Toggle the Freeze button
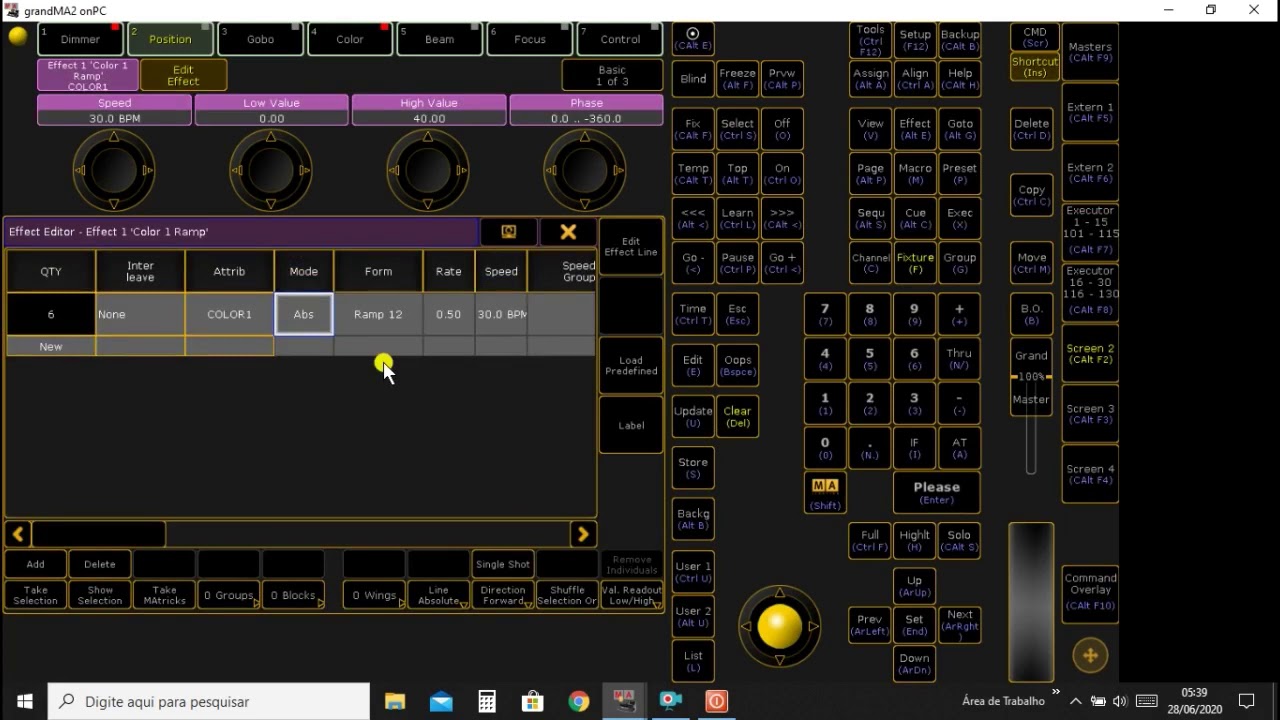Viewport: 1280px width, 720px height. (737, 79)
